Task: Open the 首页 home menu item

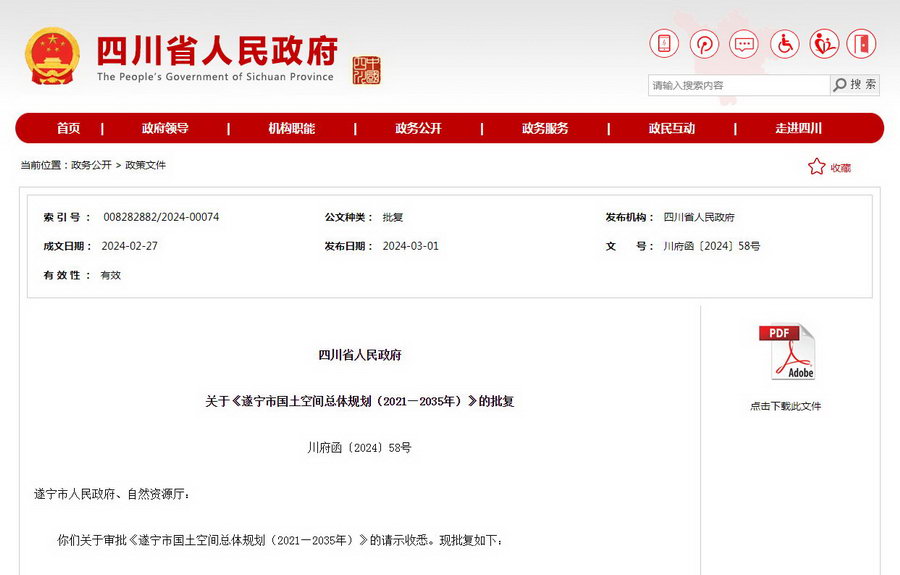Action: (x=68, y=128)
